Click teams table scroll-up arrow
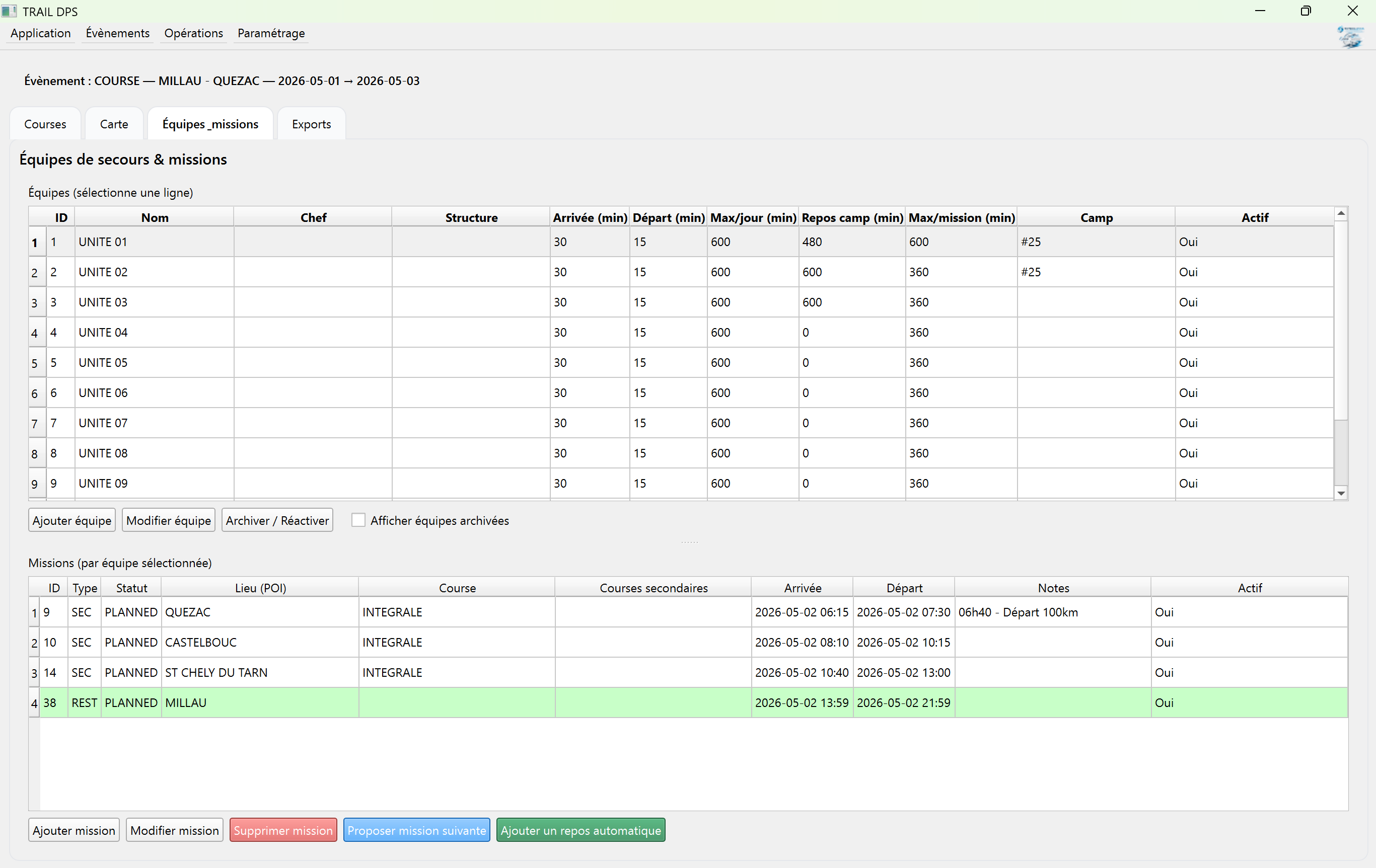 point(1341,213)
